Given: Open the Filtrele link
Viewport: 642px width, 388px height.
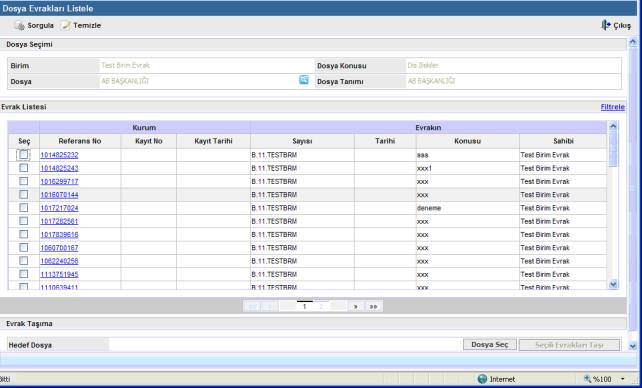Looking at the screenshot, I should [613, 107].
